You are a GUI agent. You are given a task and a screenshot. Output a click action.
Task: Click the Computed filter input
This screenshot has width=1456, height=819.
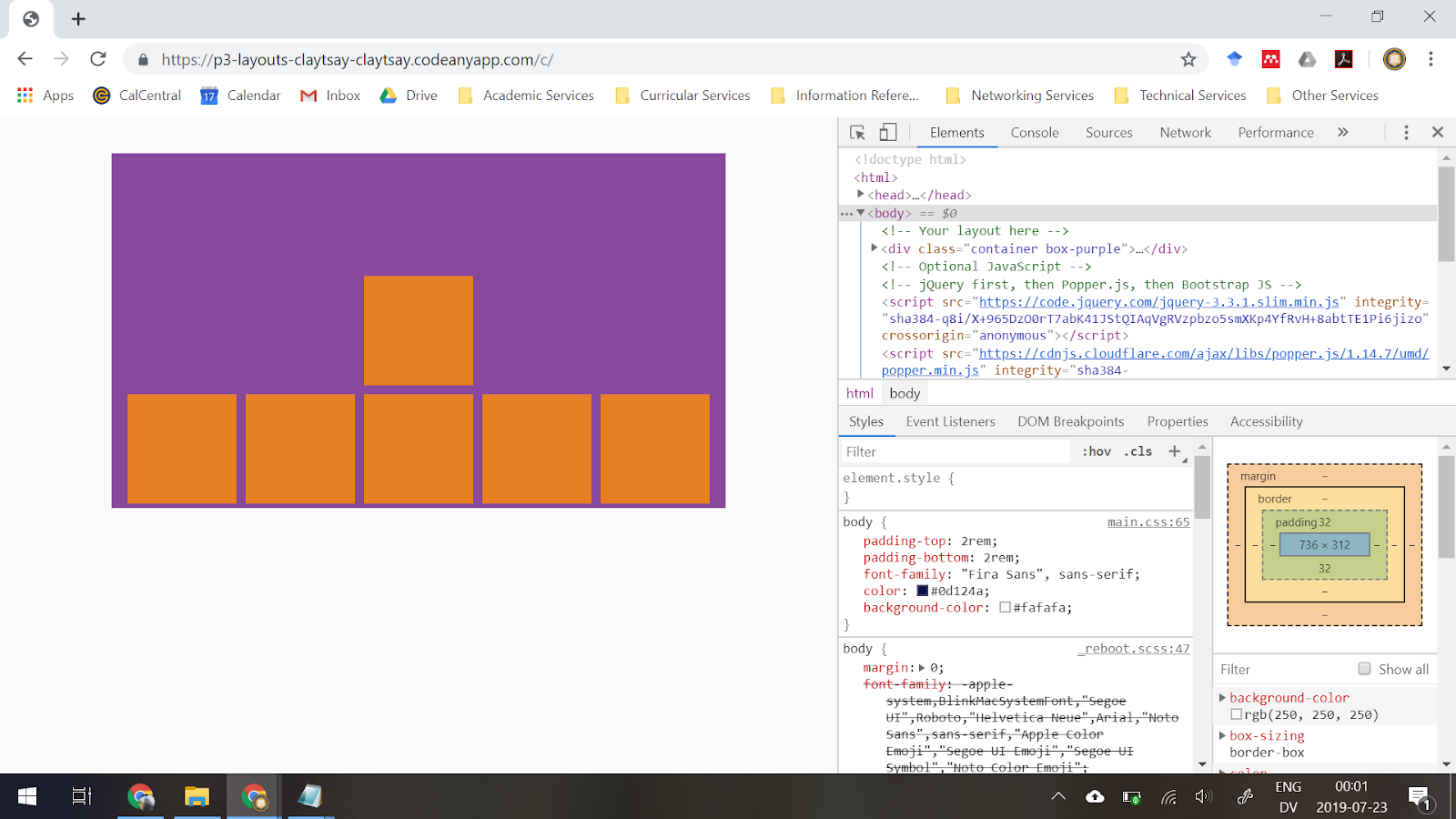1285,669
